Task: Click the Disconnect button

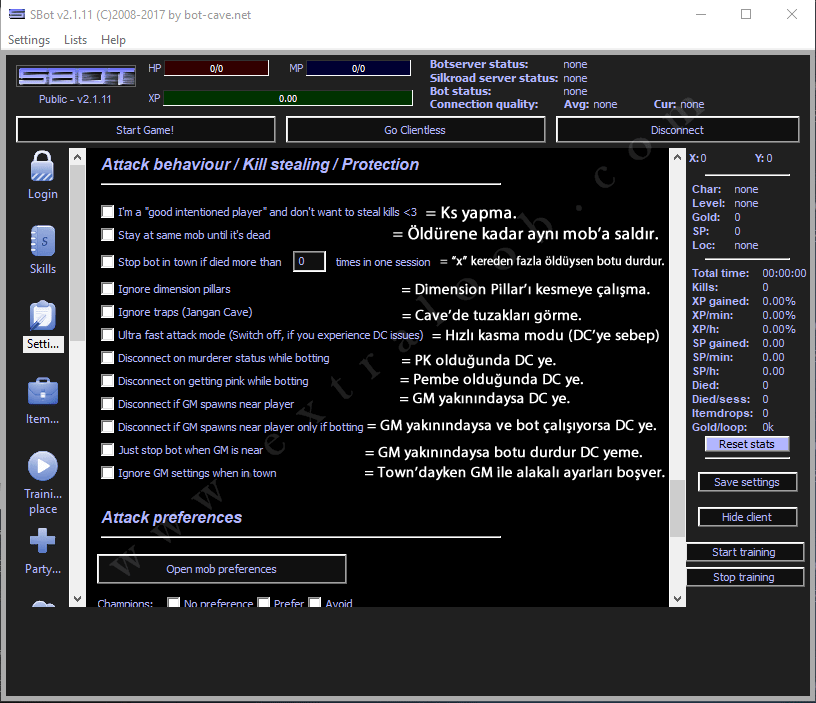Action: (678, 130)
